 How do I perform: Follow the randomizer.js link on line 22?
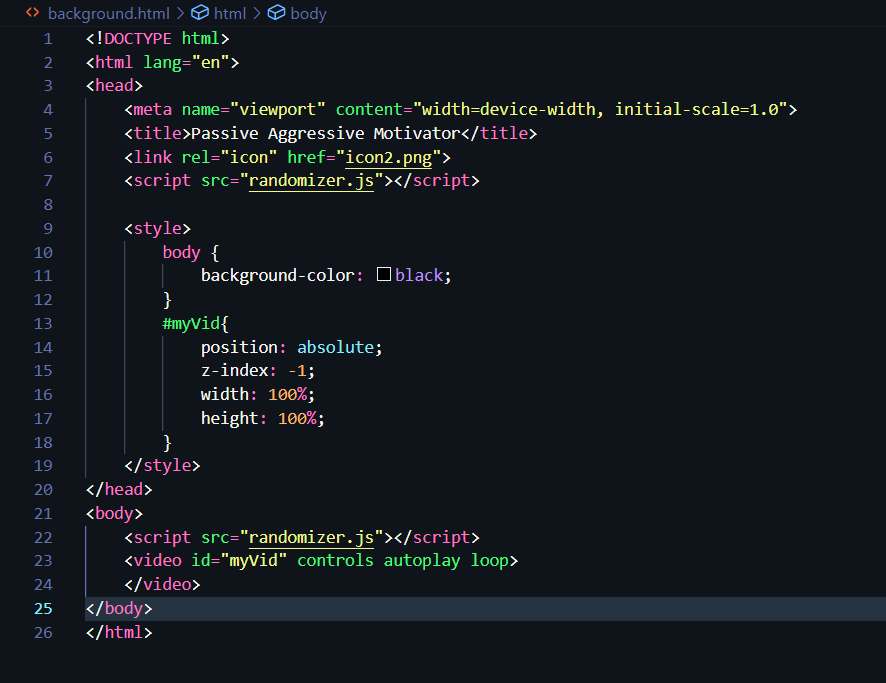coord(311,537)
